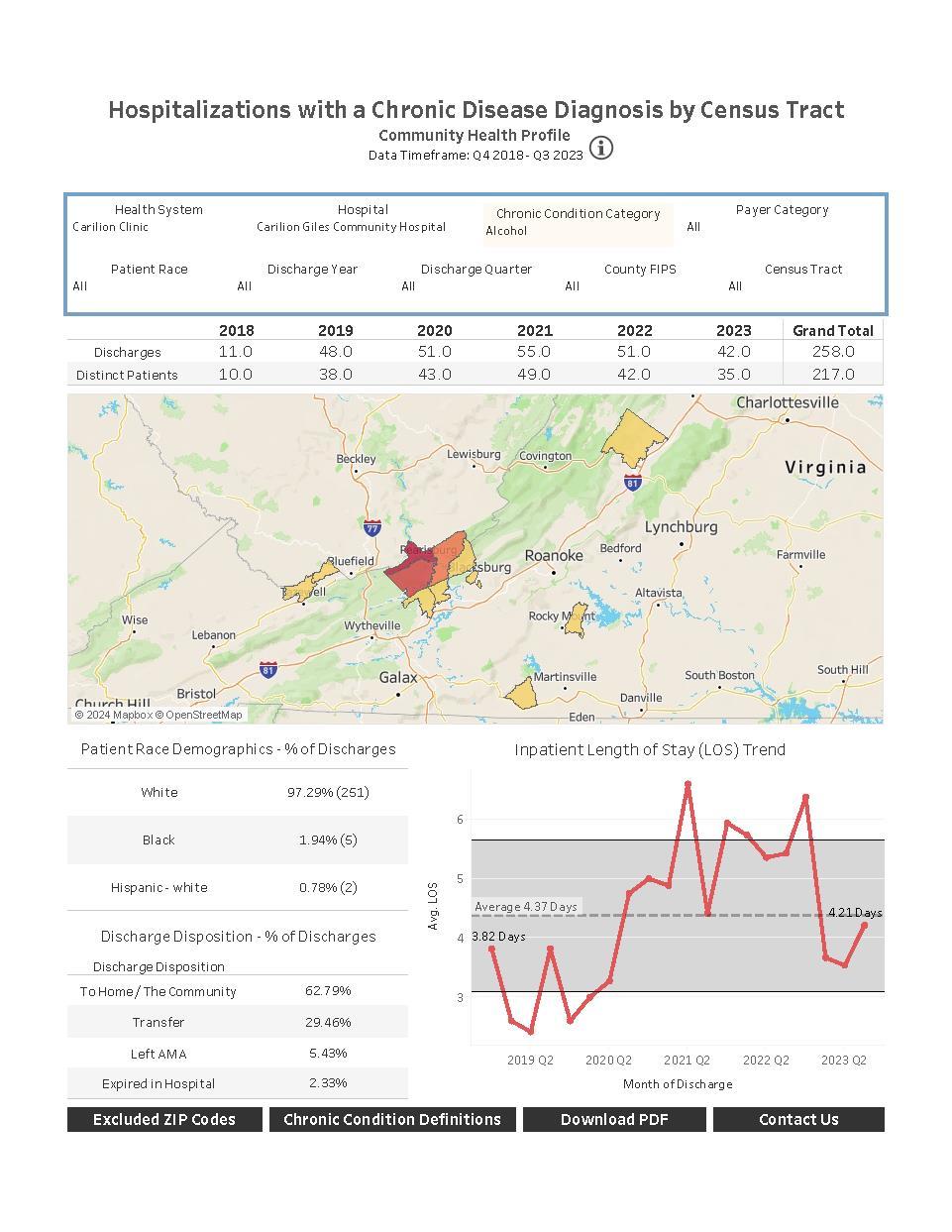This screenshot has width=952, height=1232.
Task: Click the 2021 Q2 axis label
Action: point(687,1061)
